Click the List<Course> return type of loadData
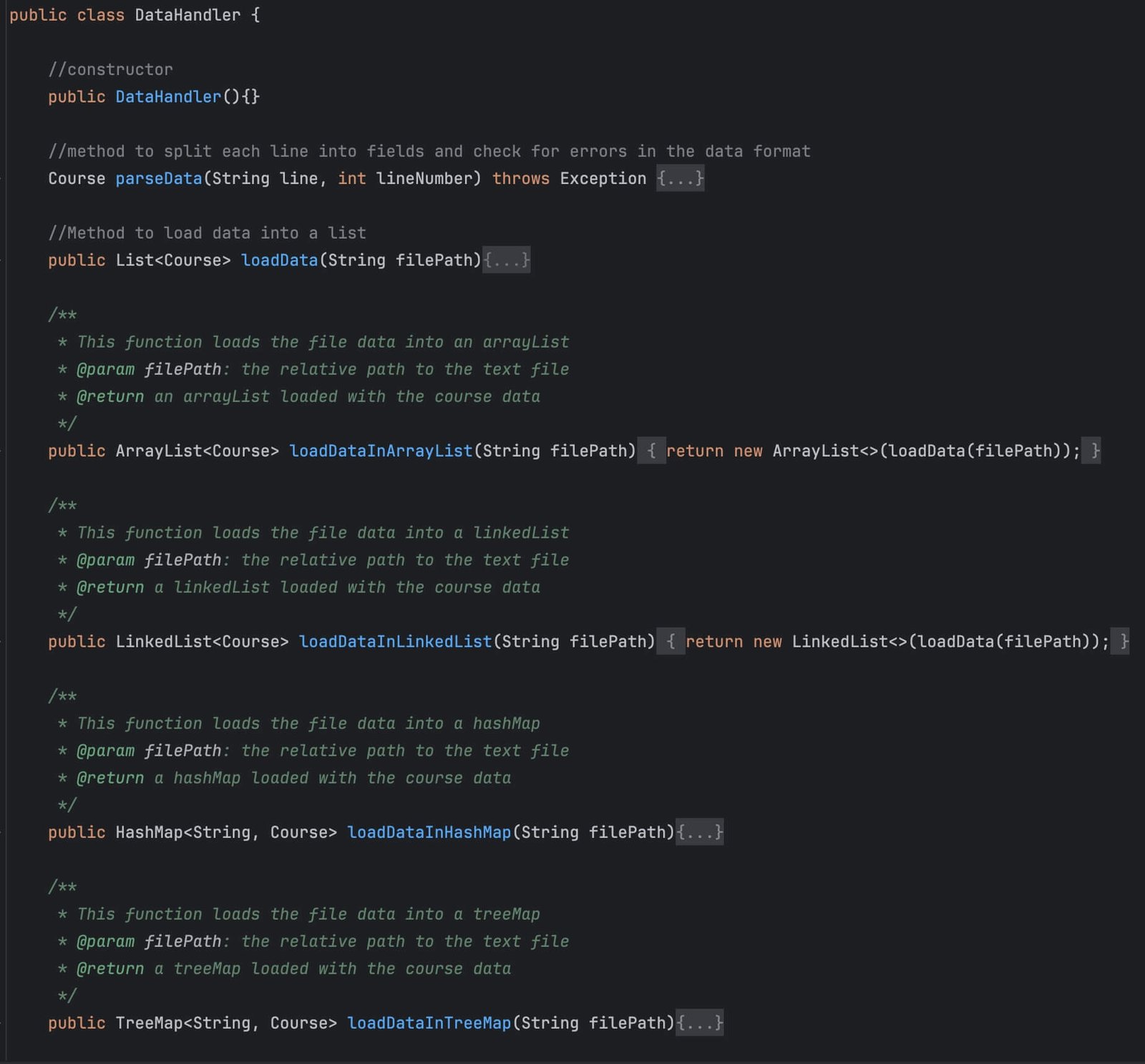This screenshot has width=1145, height=1064. 173,260
